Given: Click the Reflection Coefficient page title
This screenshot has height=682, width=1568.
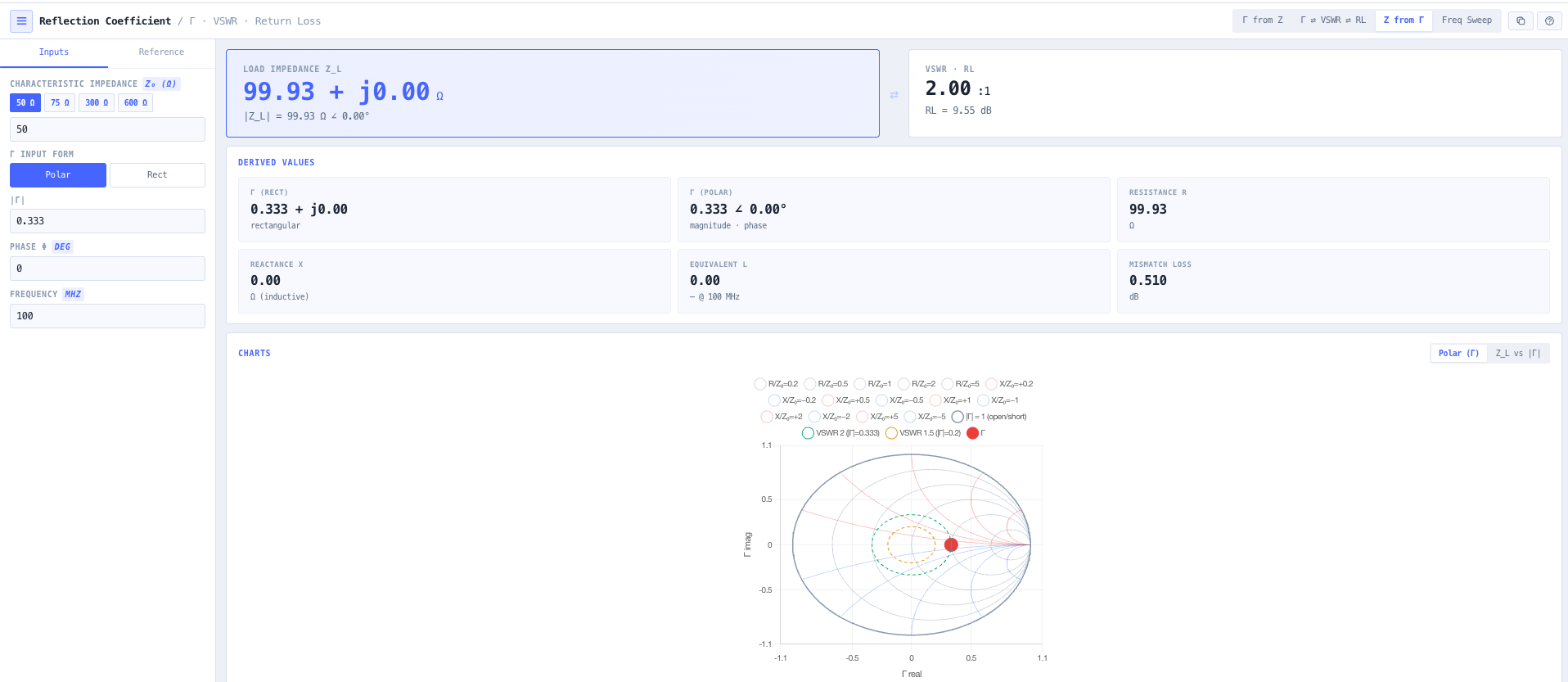Looking at the screenshot, I should pos(105,21).
